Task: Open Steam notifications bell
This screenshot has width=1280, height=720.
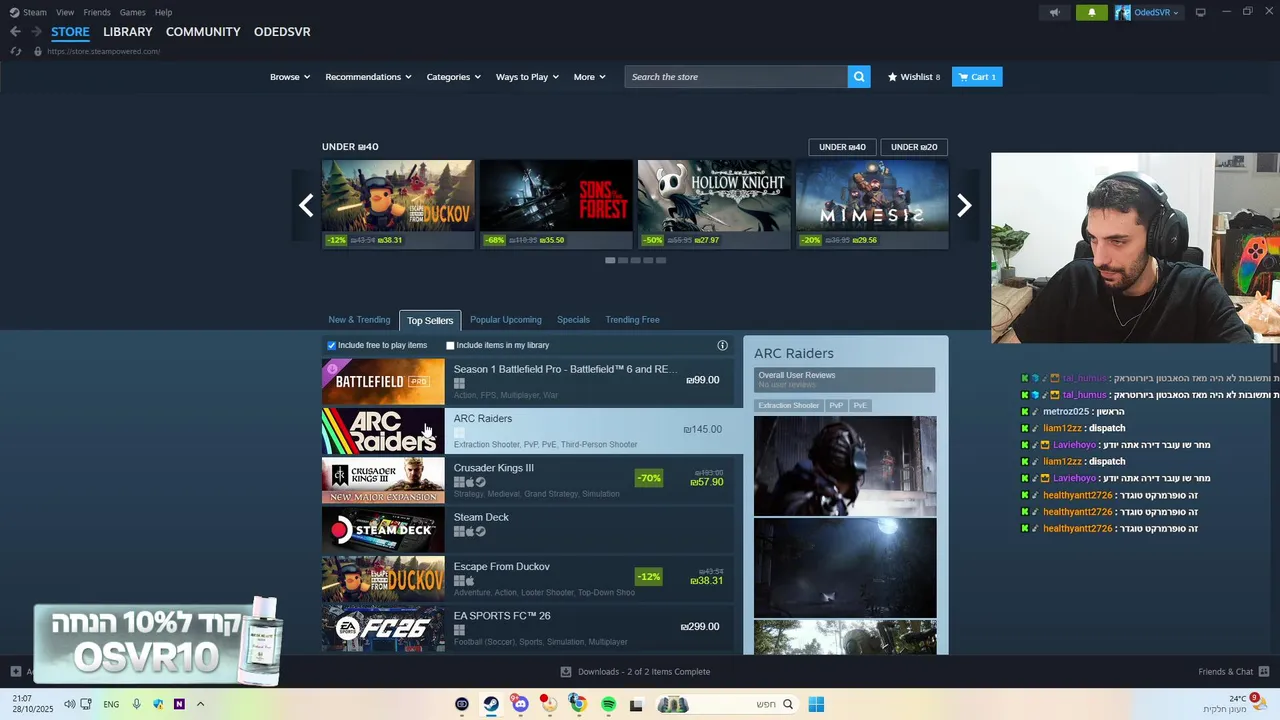Action: pos(1091,13)
